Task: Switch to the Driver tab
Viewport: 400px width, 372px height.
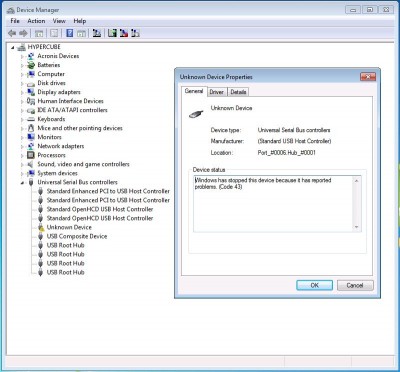Action: [216, 92]
